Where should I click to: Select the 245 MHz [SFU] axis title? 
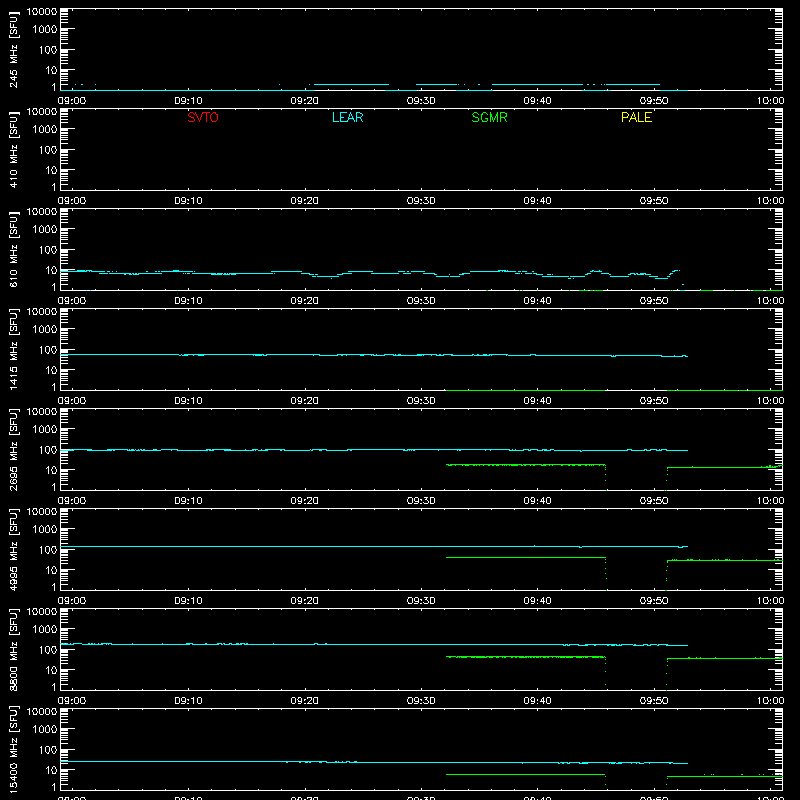click(13, 50)
